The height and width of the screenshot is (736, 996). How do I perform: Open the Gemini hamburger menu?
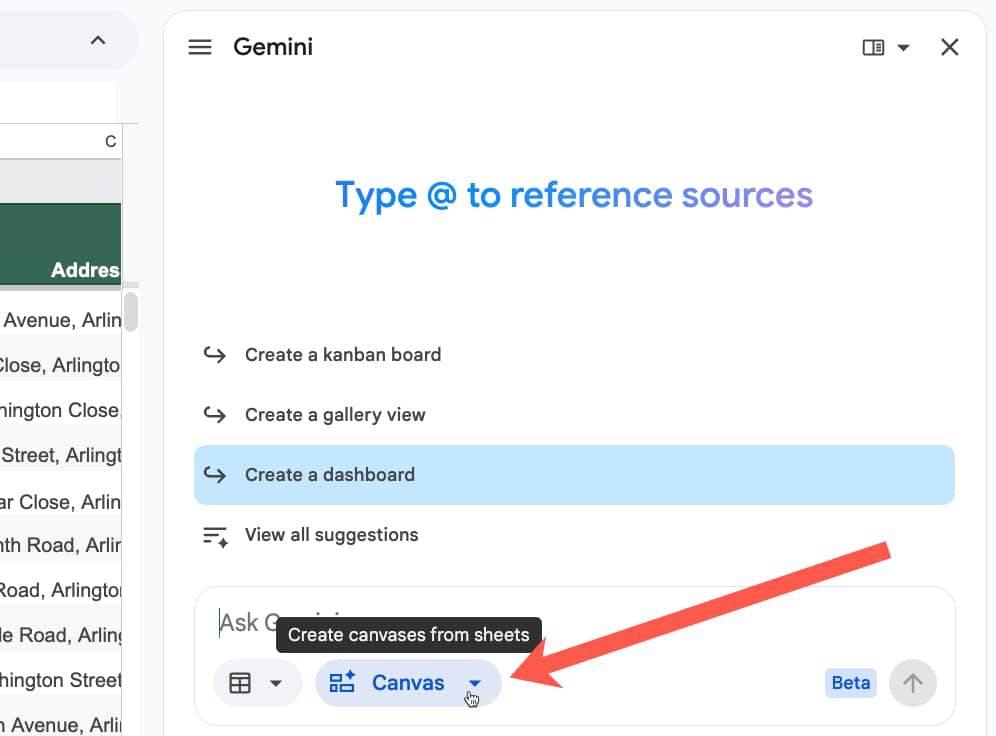coord(200,47)
